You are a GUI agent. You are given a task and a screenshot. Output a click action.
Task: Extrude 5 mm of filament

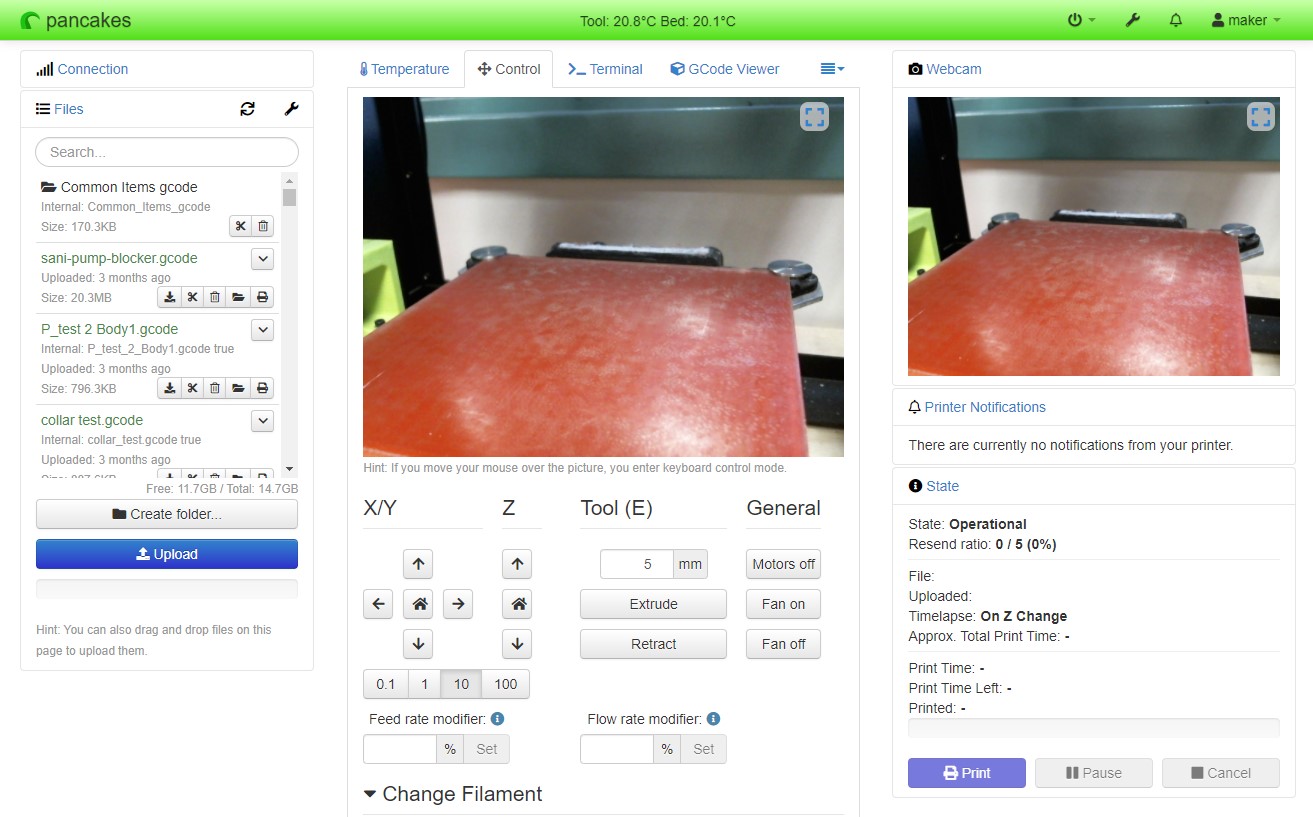[653, 603]
